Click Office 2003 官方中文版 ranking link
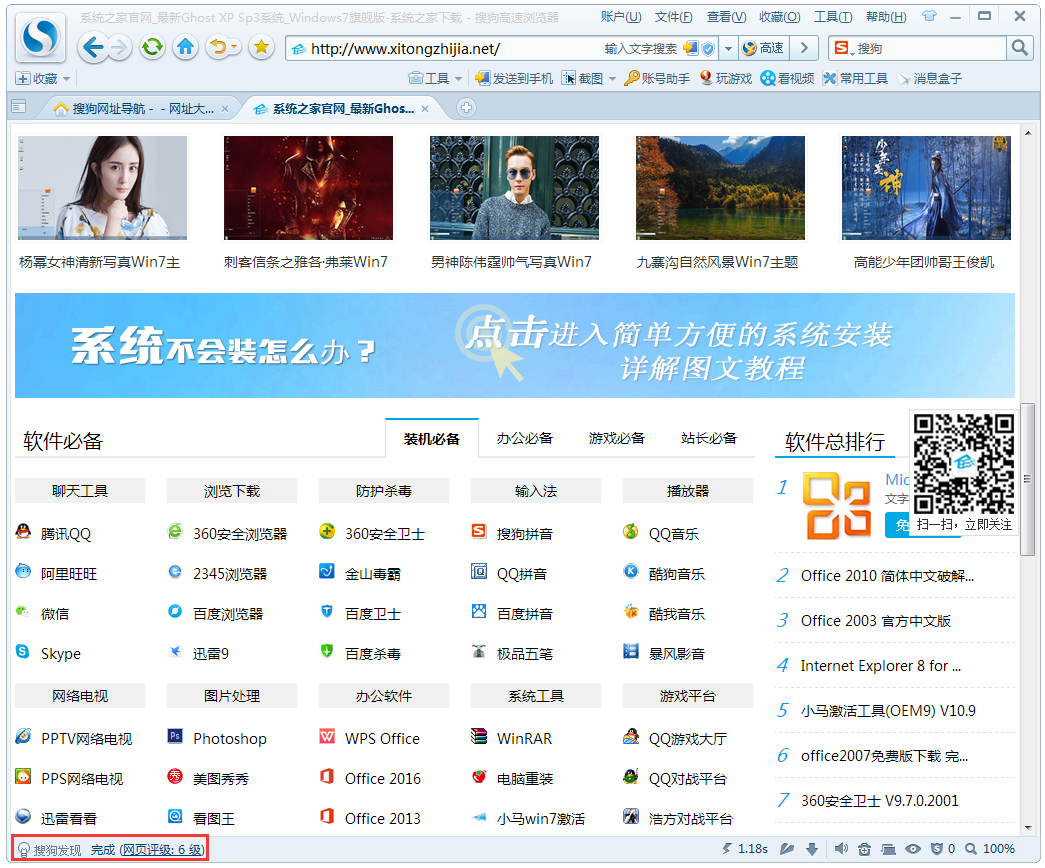The height and width of the screenshot is (868, 1045). [875, 621]
